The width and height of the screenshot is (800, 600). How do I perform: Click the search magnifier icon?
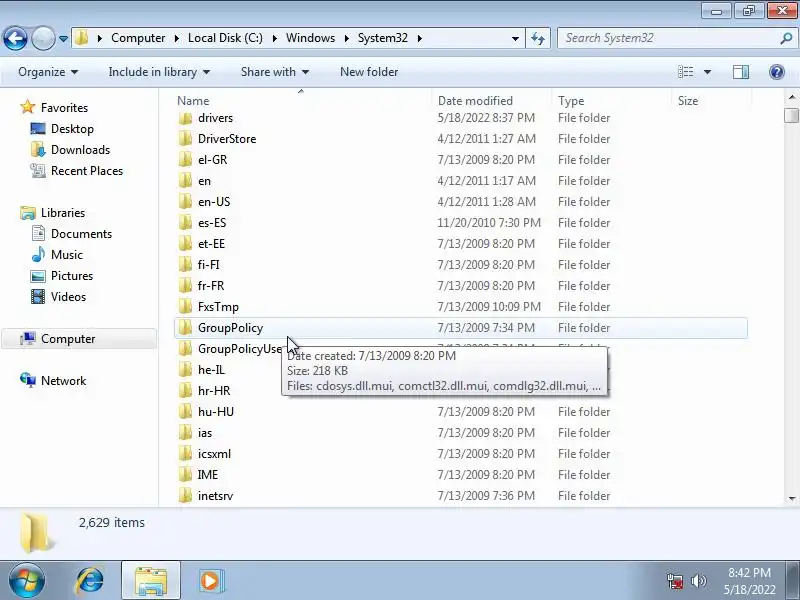[786, 38]
